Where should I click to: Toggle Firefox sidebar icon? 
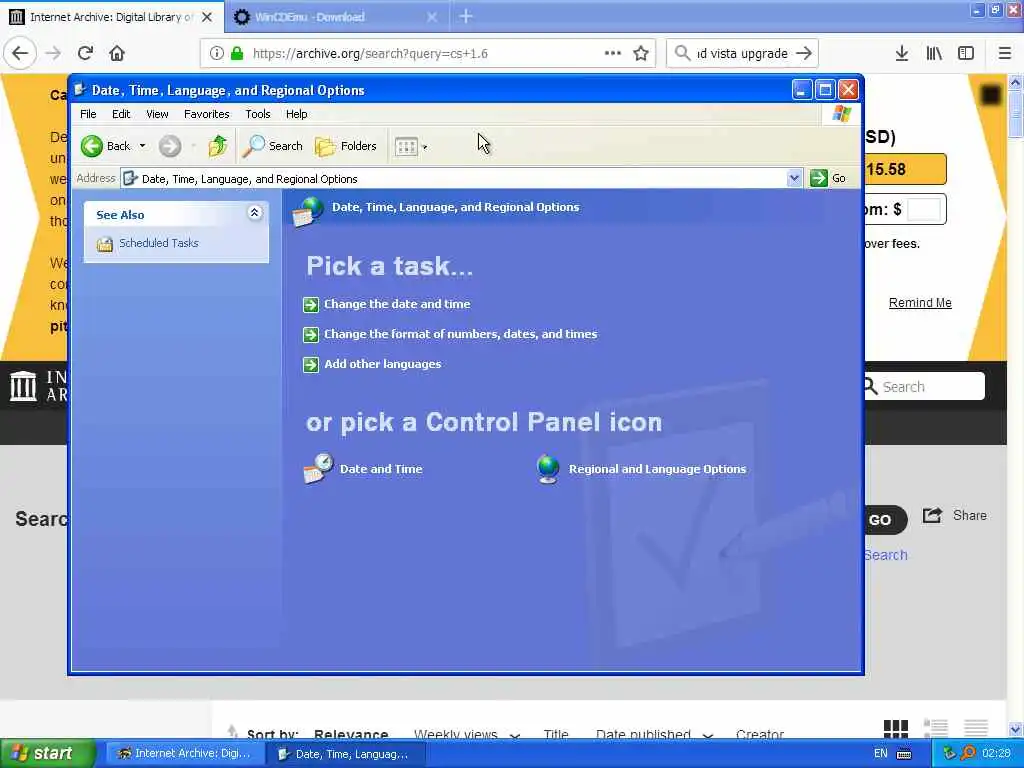966,53
